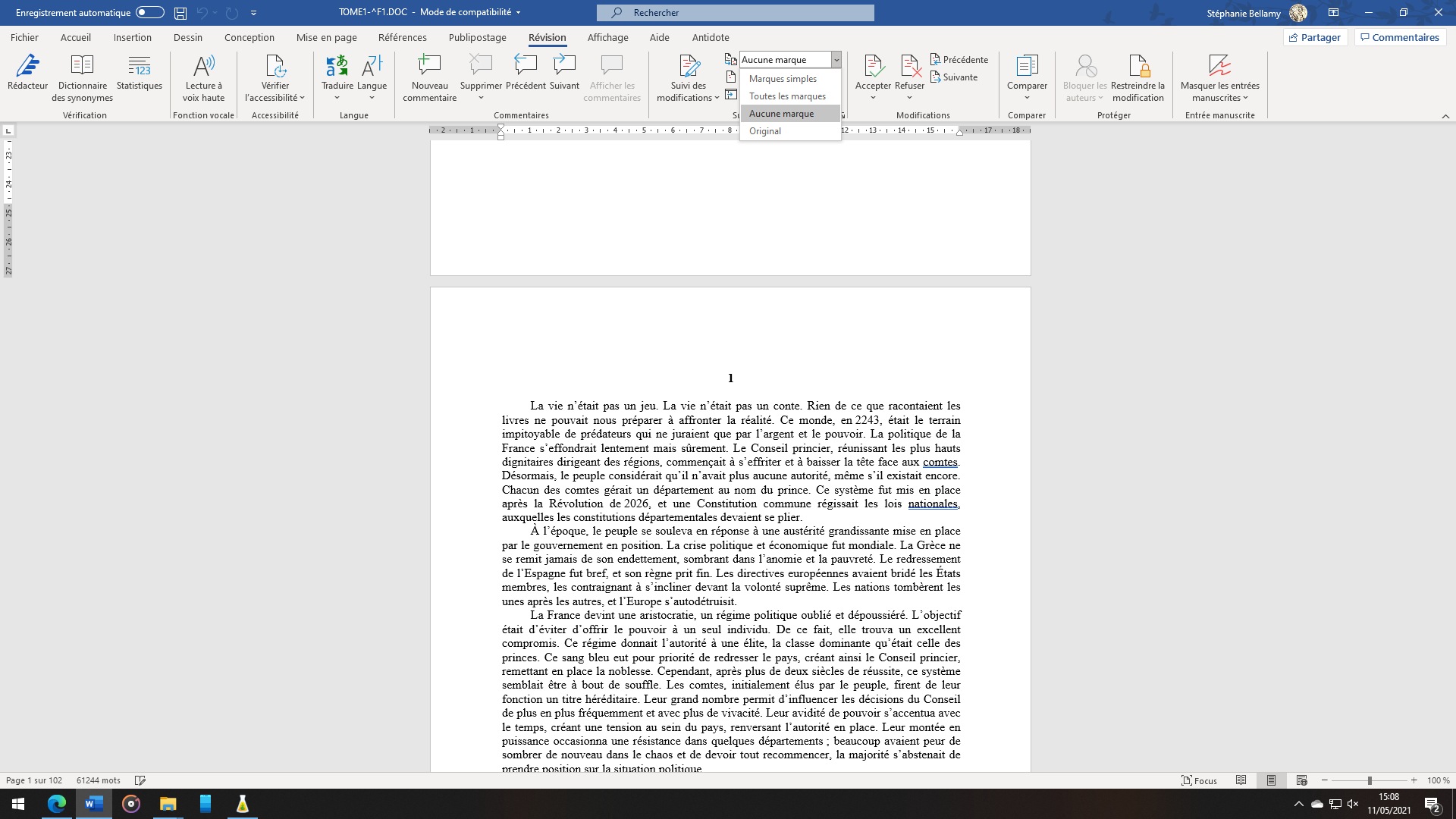
Task: Switch to Focus mode in status bar
Action: pos(1199,780)
